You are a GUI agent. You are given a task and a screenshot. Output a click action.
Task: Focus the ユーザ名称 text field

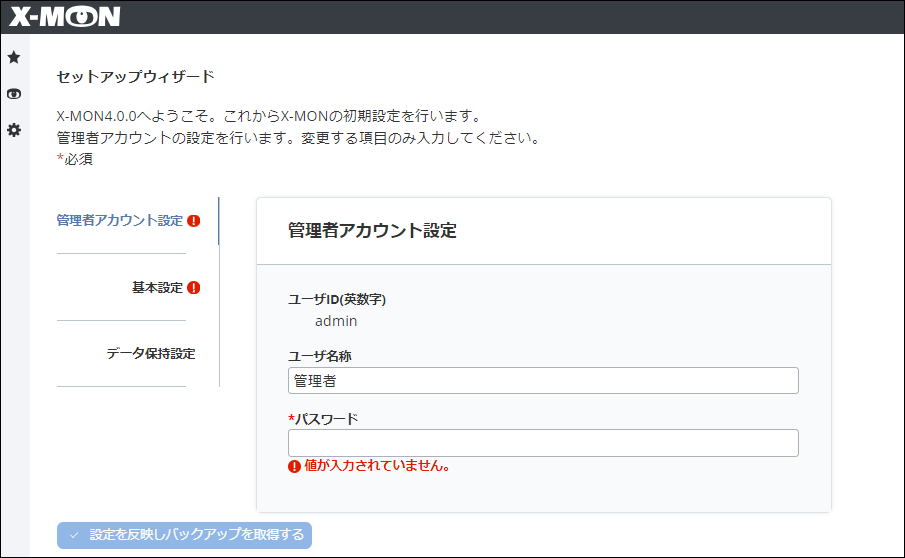pos(543,381)
